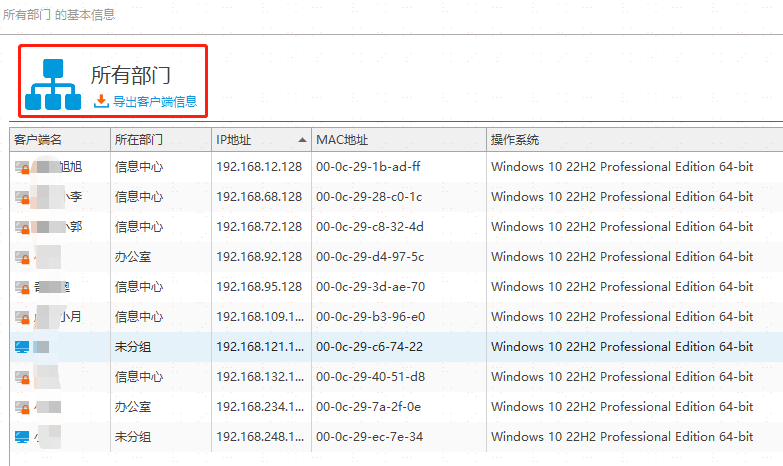783x466 pixels.
Task: Select the locked client icon for 192.168.68.128
Action: click(23, 197)
